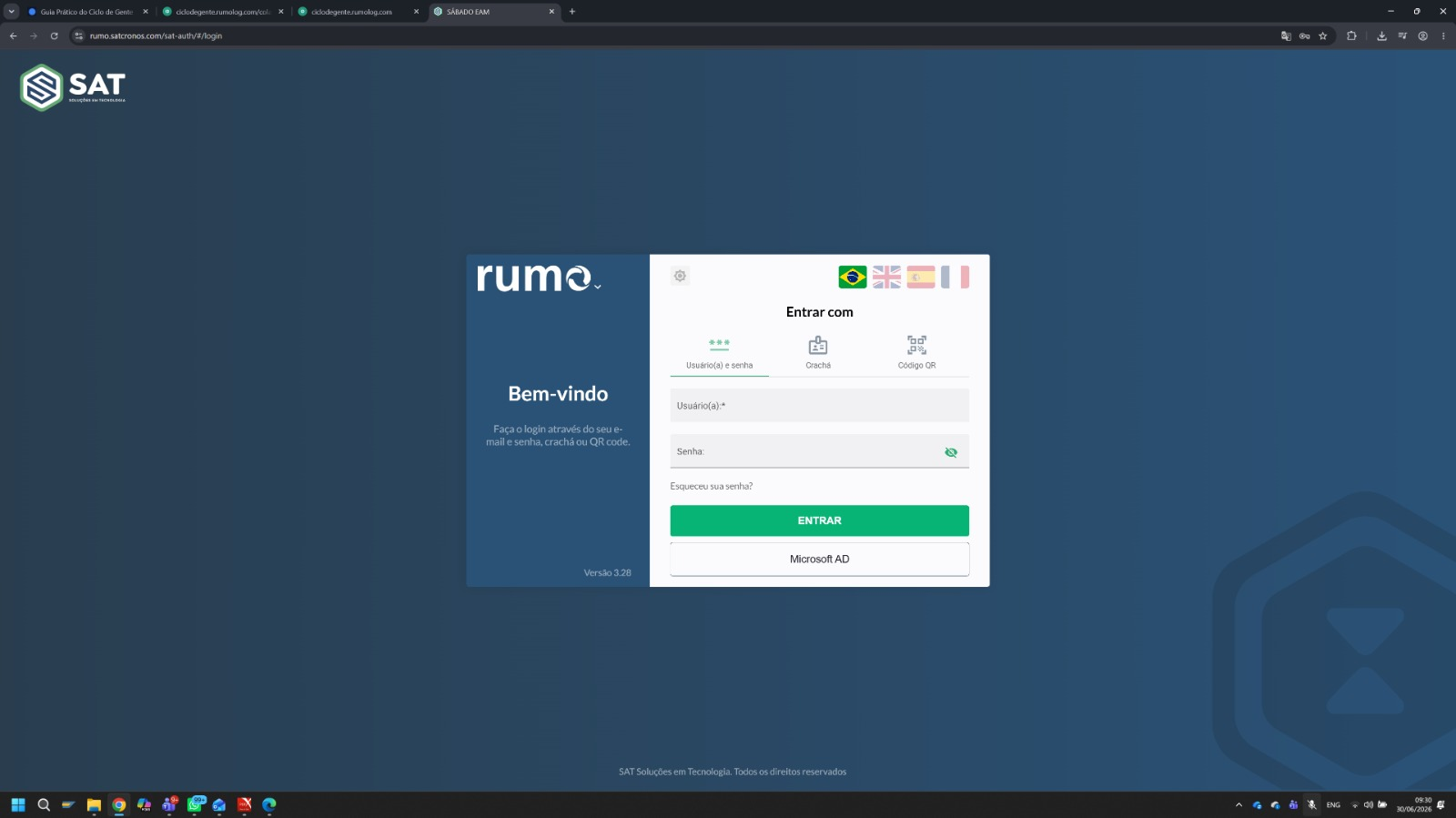
Task: Open the browser Extensions puzzle icon
Action: (x=1351, y=36)
